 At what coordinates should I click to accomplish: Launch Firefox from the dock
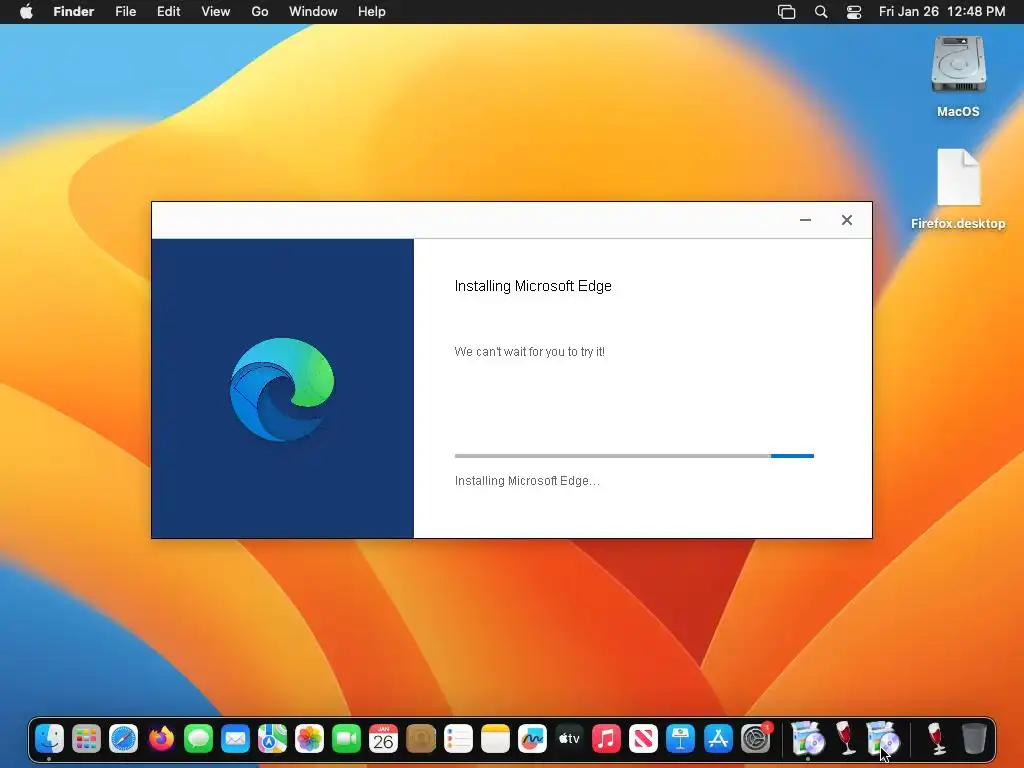click(161, 739)
